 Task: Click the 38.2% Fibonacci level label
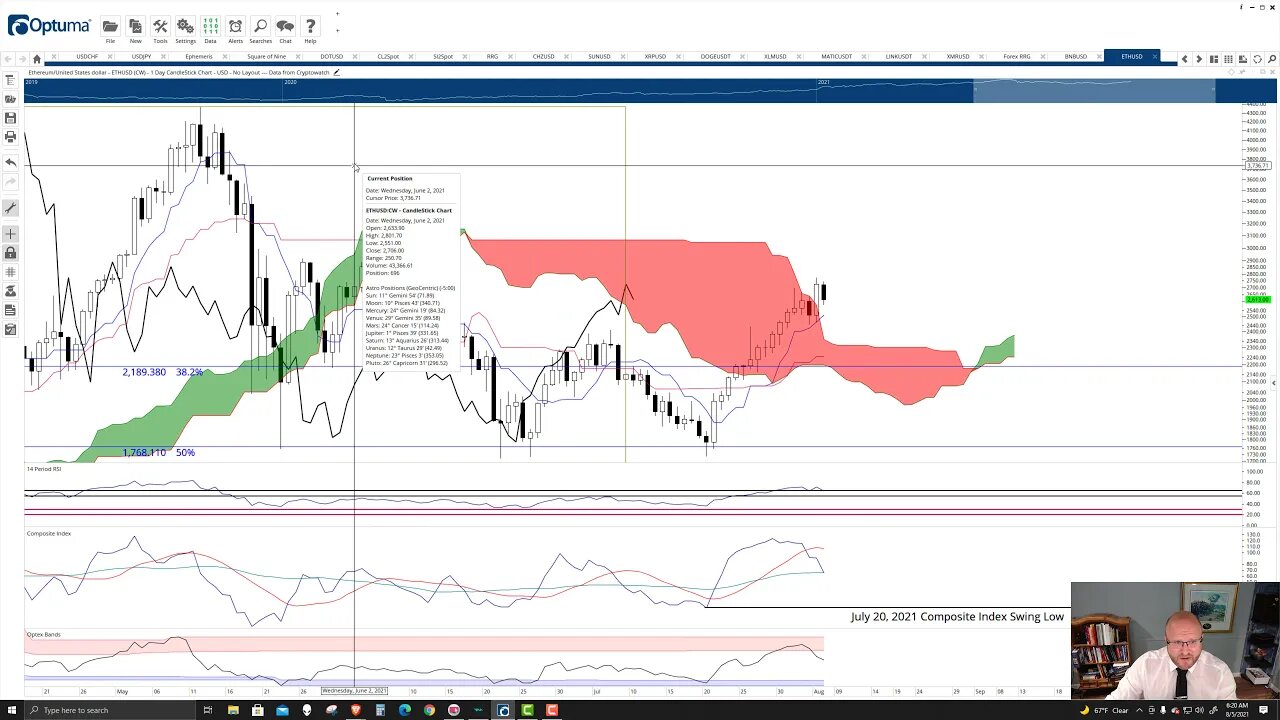[190, 372]
